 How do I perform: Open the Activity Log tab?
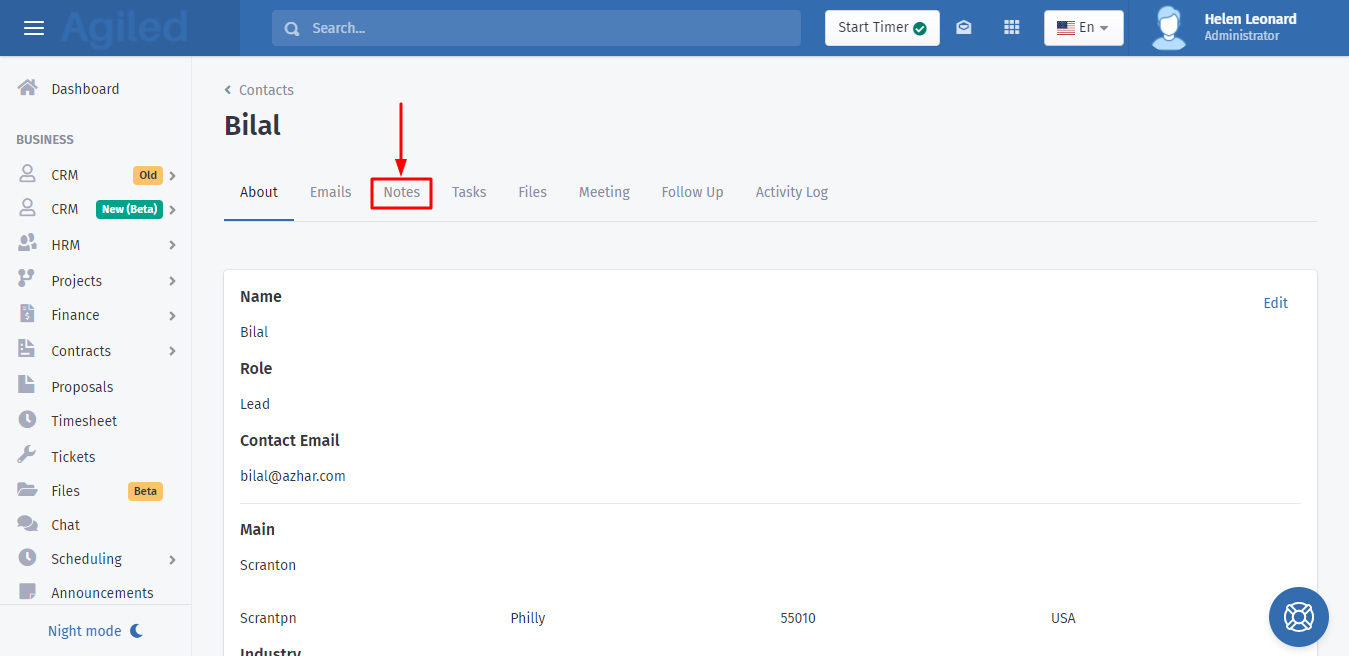[791, 192]
